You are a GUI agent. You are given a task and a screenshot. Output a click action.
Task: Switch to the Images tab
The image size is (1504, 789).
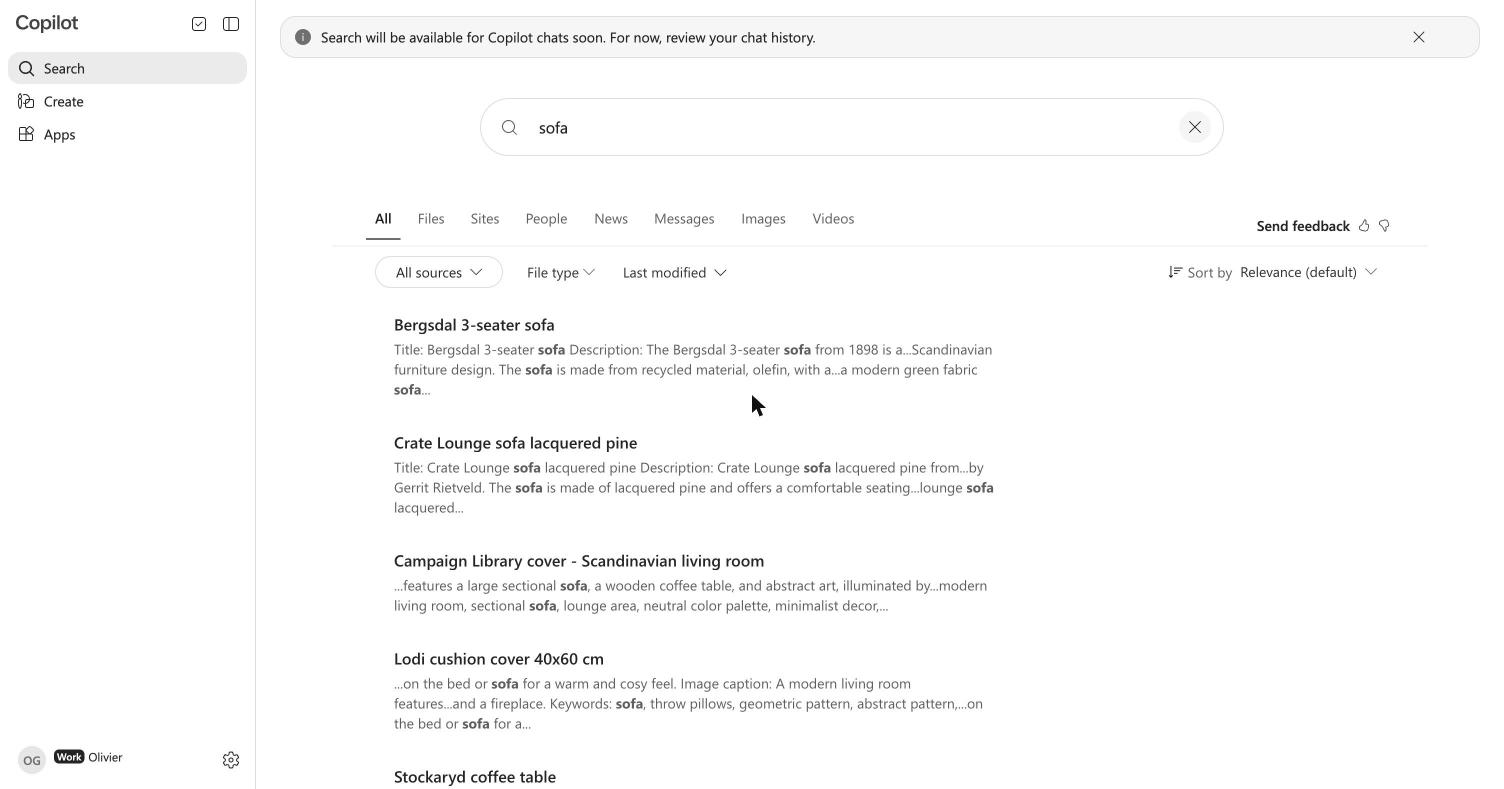tap(763, 219)
